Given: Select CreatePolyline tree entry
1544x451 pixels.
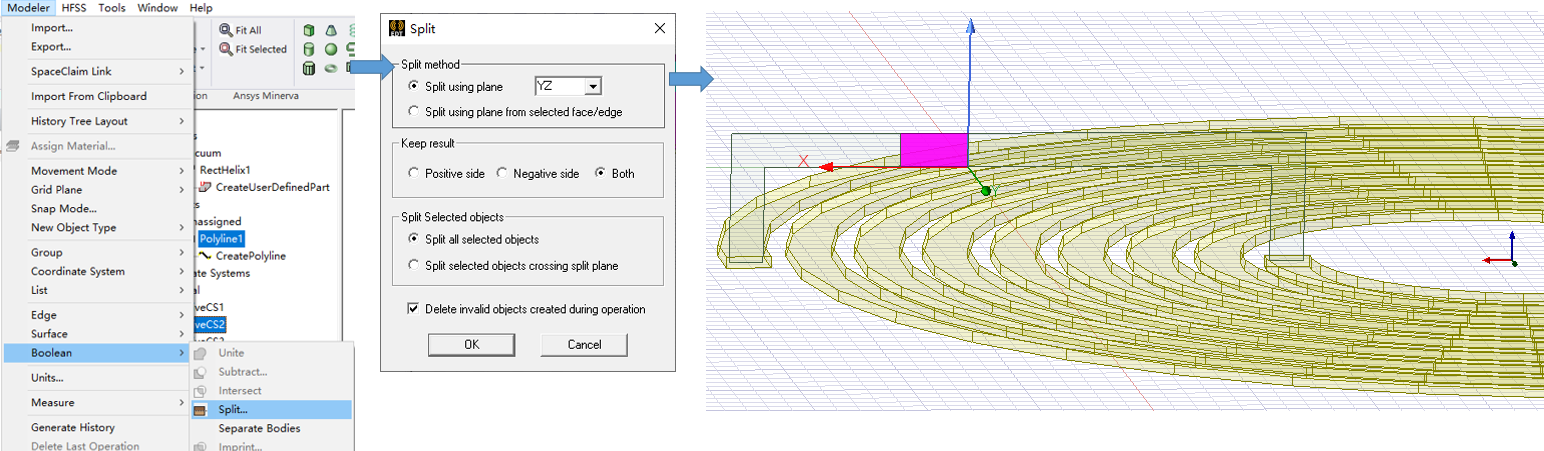Looking at the screenshot, I should [x=250, y=256].
